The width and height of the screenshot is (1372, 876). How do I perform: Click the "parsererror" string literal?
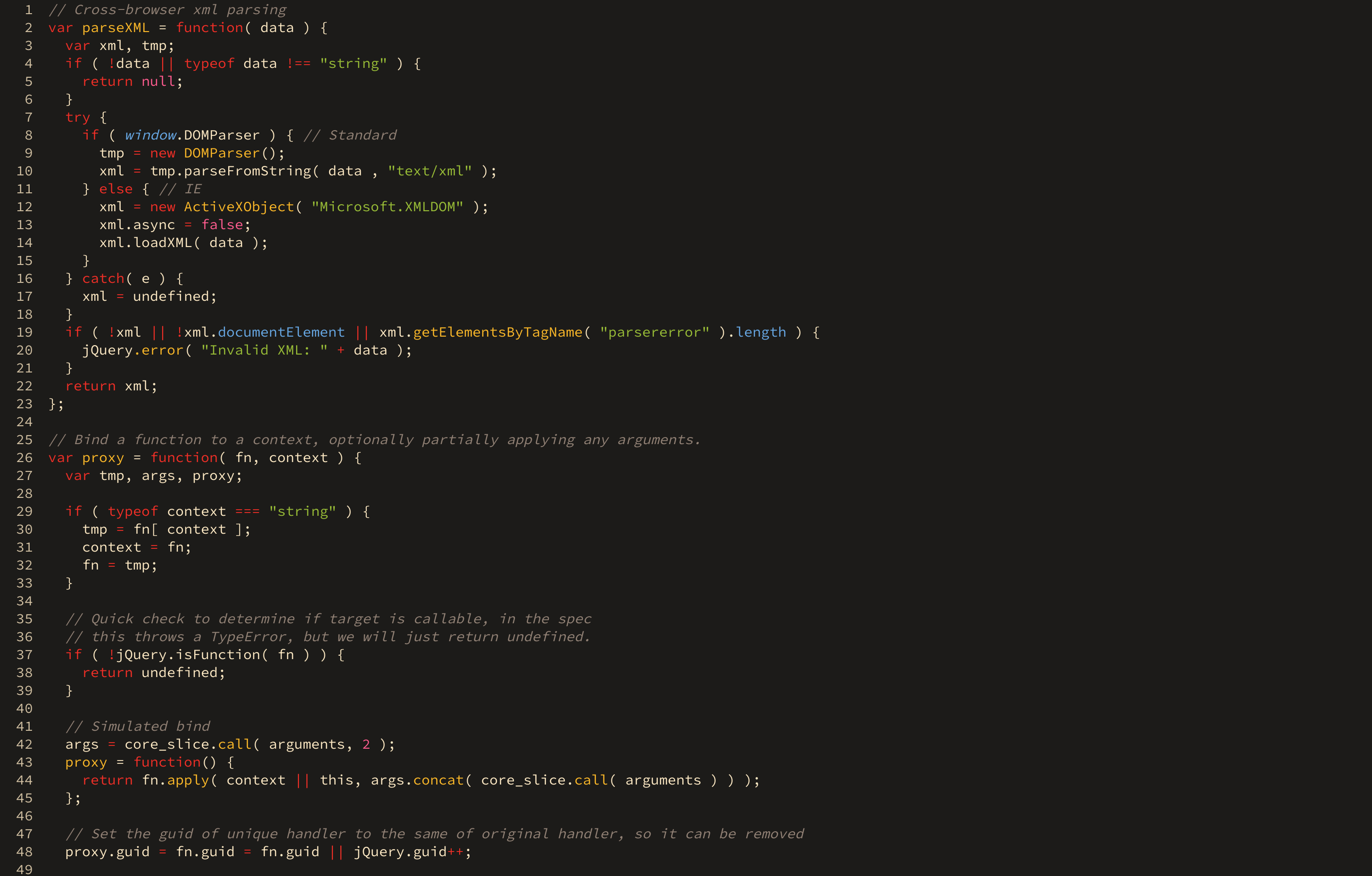point(654,332)
